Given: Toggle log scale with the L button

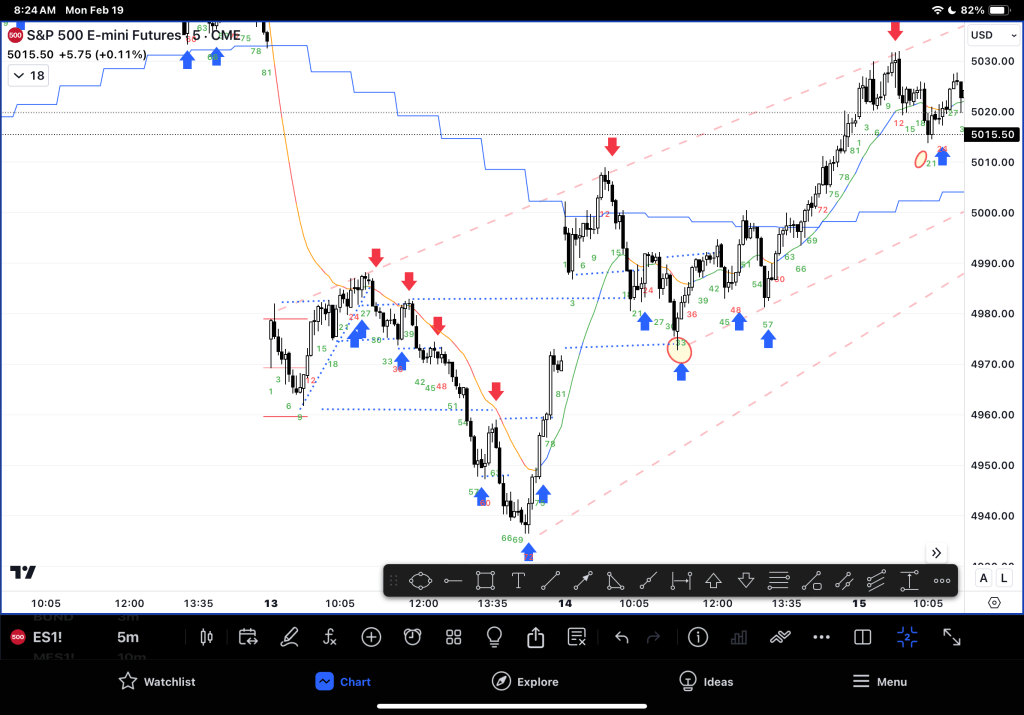Looking at the screenshot, I should 1003,578.
